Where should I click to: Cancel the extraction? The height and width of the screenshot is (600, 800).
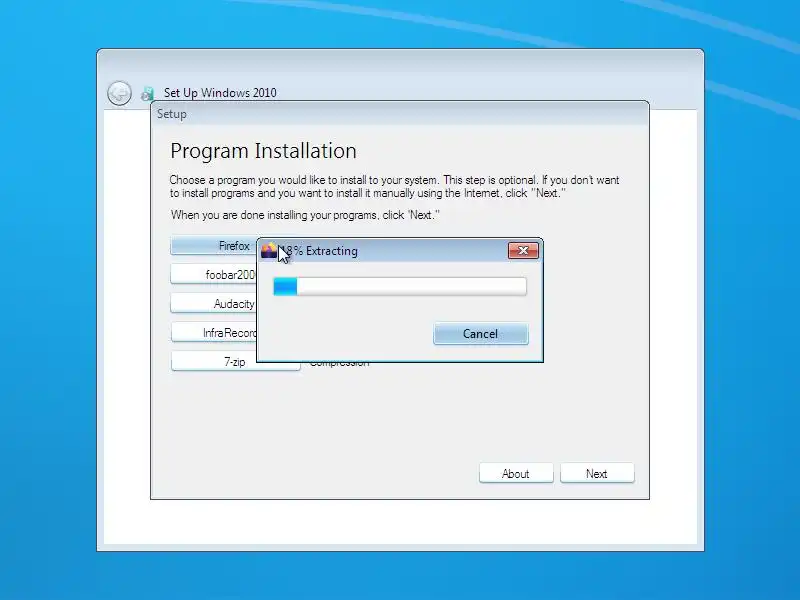[x=481, y=334]
